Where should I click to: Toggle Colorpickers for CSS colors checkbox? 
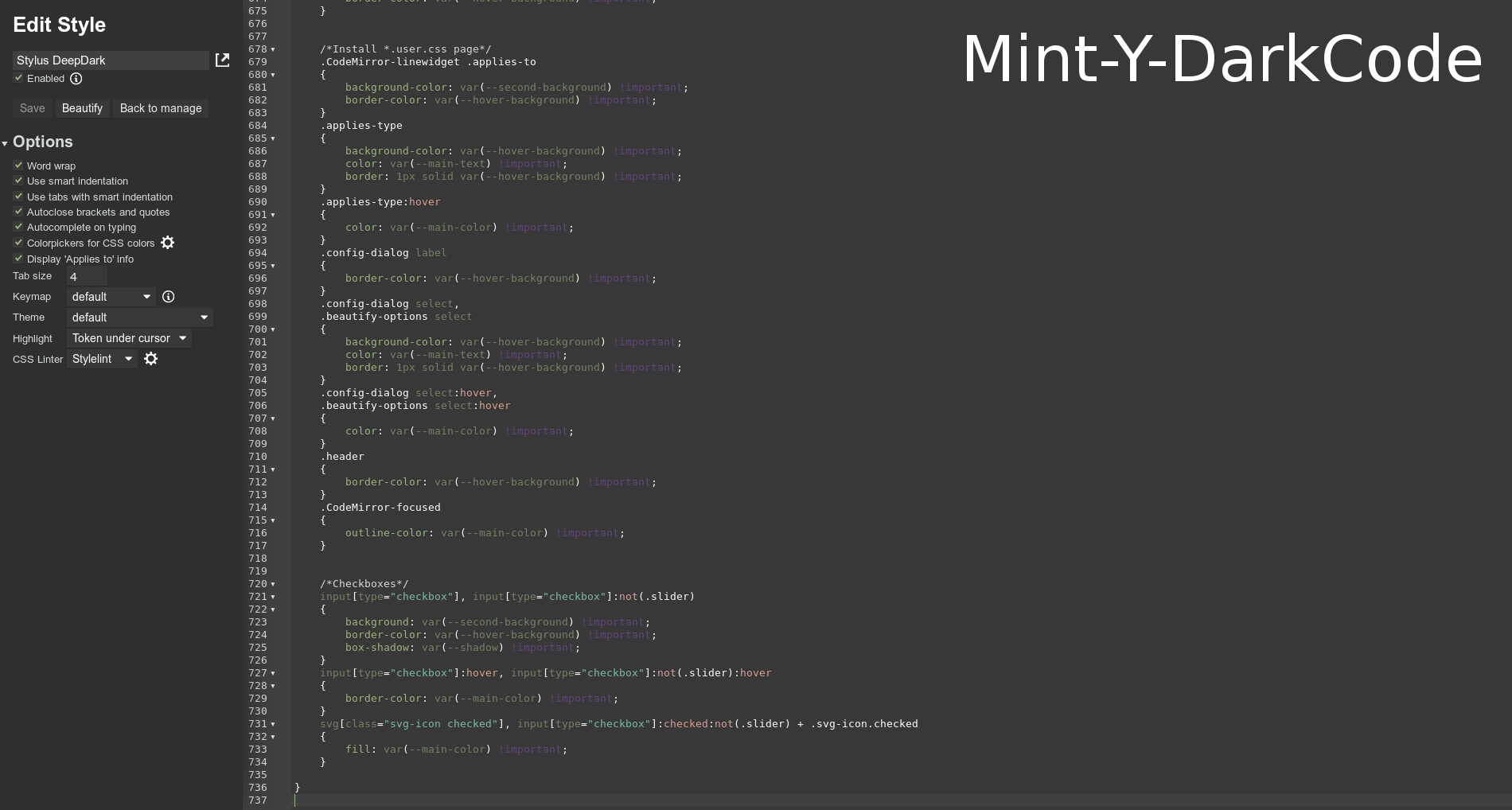(18, 243)
